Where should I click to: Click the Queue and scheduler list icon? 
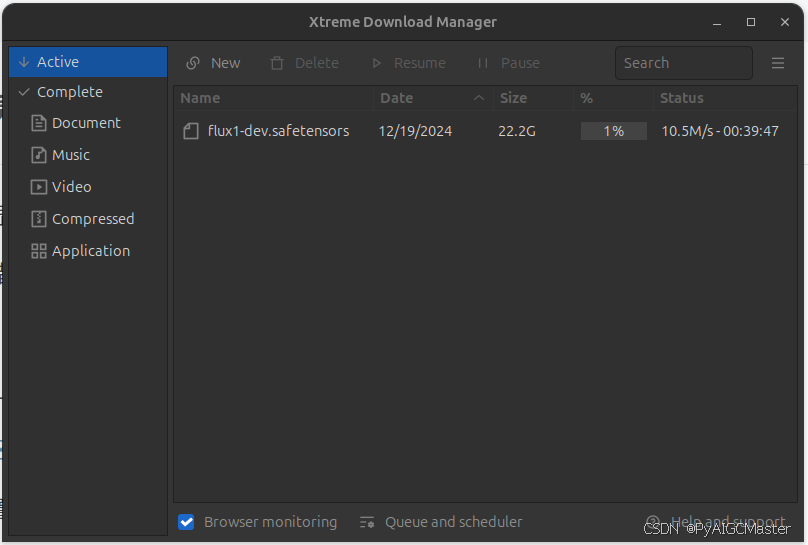click(x=367, y=522)
